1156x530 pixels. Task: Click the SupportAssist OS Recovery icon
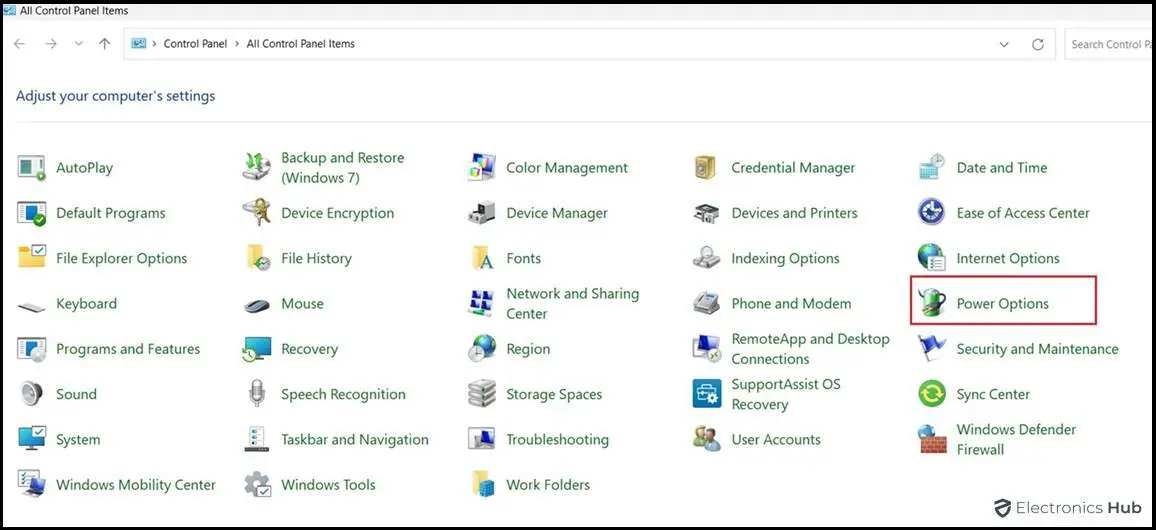pos(706,394)
